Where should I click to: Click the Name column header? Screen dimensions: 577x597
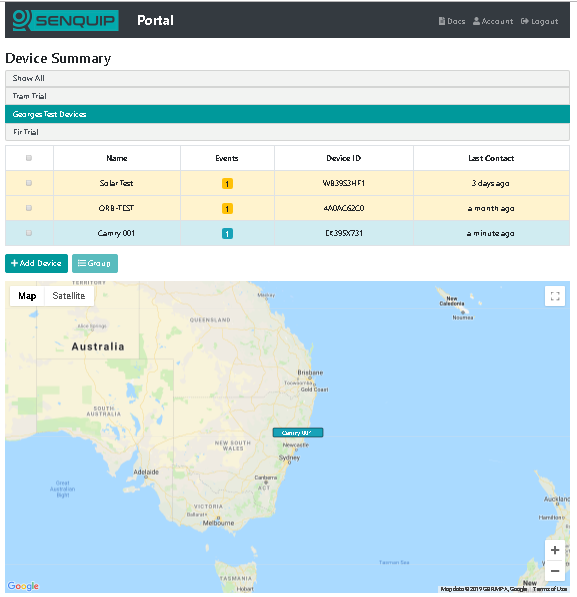click(x=117, y=158)
